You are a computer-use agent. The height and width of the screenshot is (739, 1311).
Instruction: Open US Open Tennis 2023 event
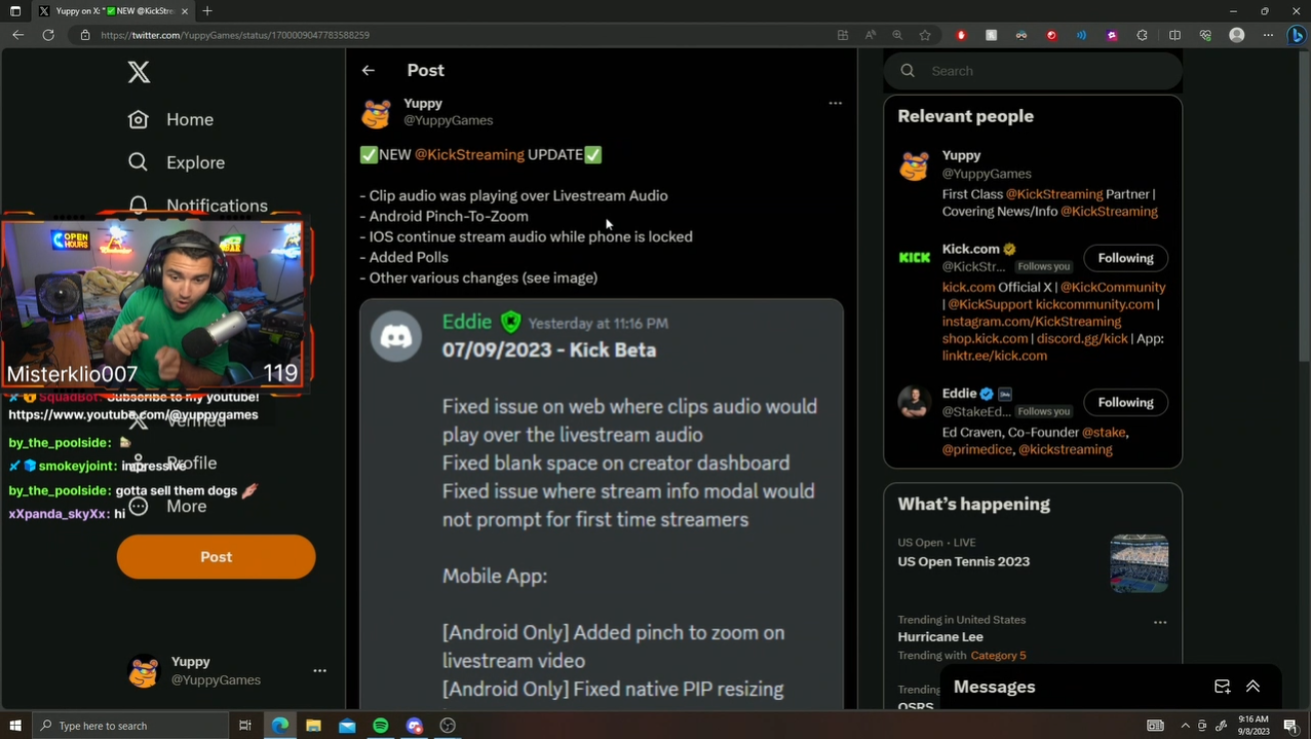tap(963, 561)
